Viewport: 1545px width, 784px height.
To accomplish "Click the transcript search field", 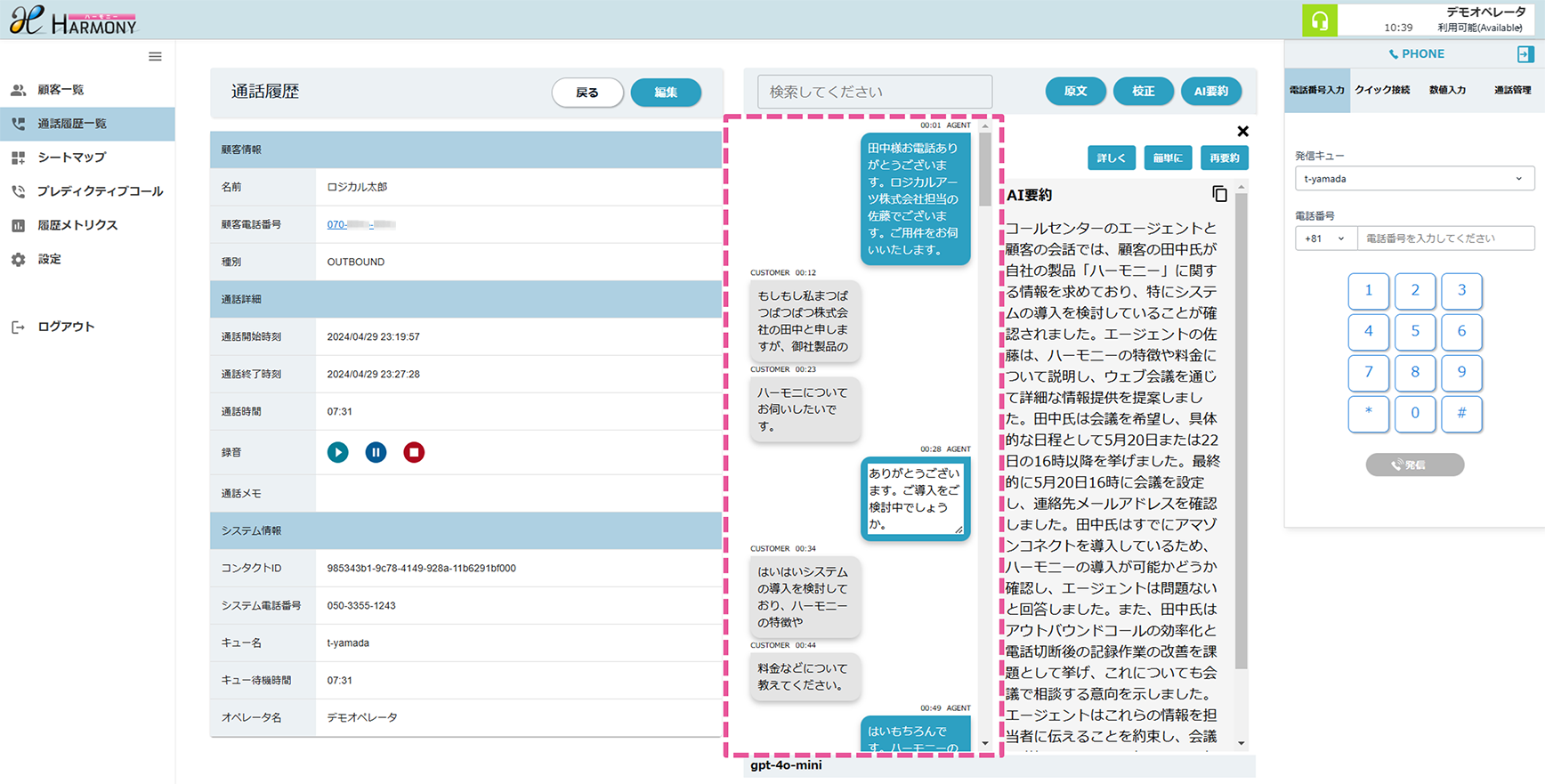I will (x=874, y=92).
